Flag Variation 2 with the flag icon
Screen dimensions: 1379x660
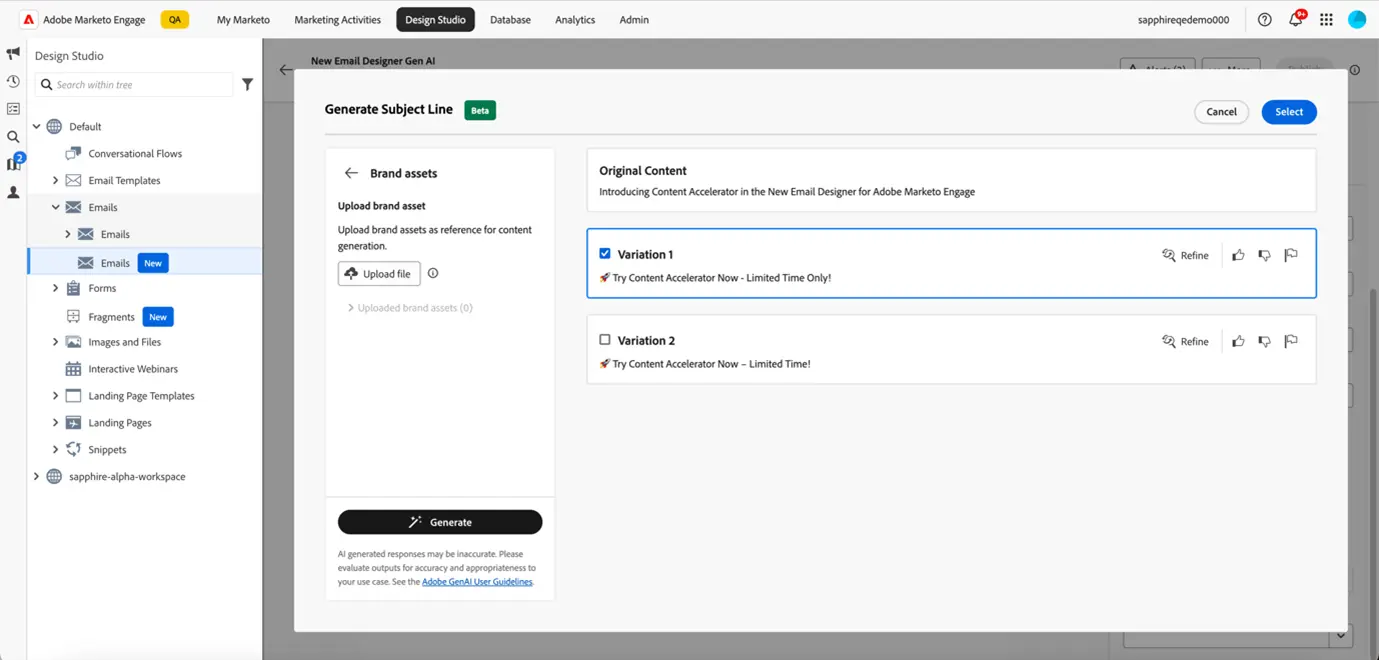(x=1291, y=341)
